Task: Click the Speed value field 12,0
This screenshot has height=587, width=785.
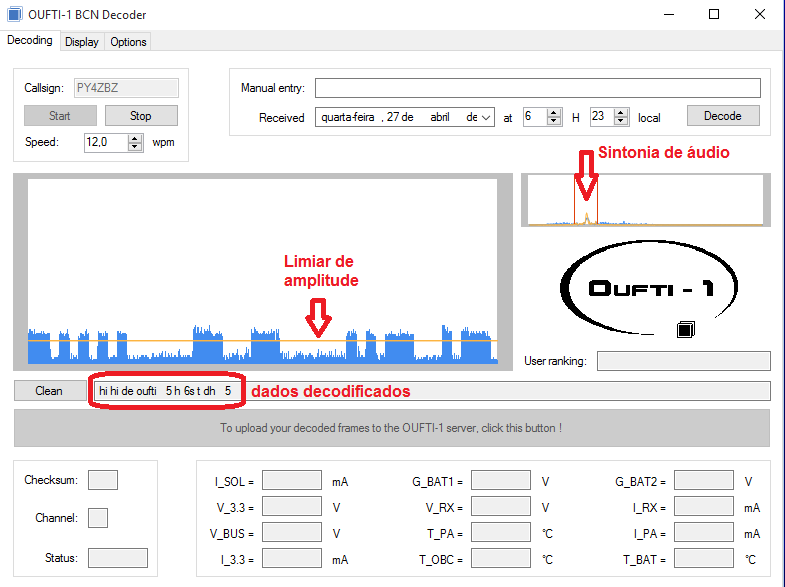Action: pos(106,142)
